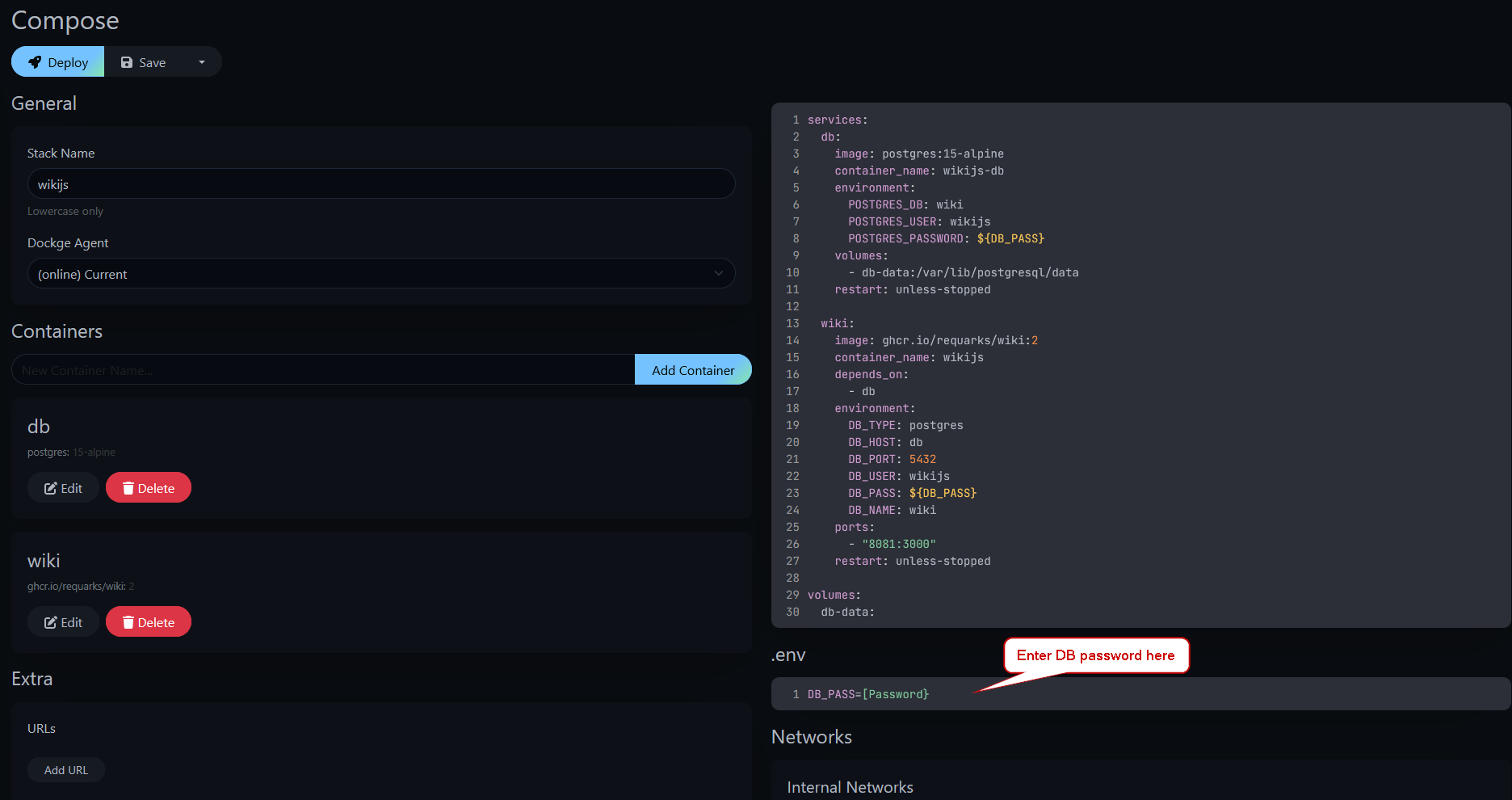Click 'image: ghcr.io/requarks/wiki:2' line
1512x800 pixels.
click(936, 340)
